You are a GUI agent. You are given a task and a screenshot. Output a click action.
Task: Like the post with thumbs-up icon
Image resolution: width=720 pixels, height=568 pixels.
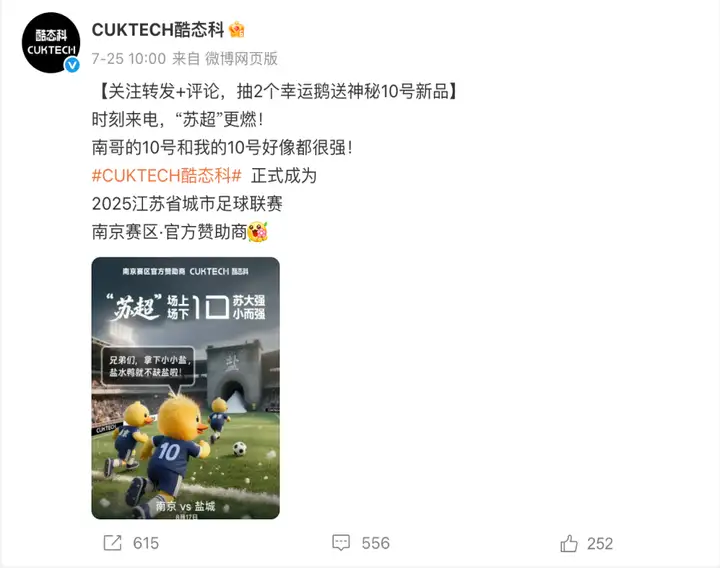[568, 543]
